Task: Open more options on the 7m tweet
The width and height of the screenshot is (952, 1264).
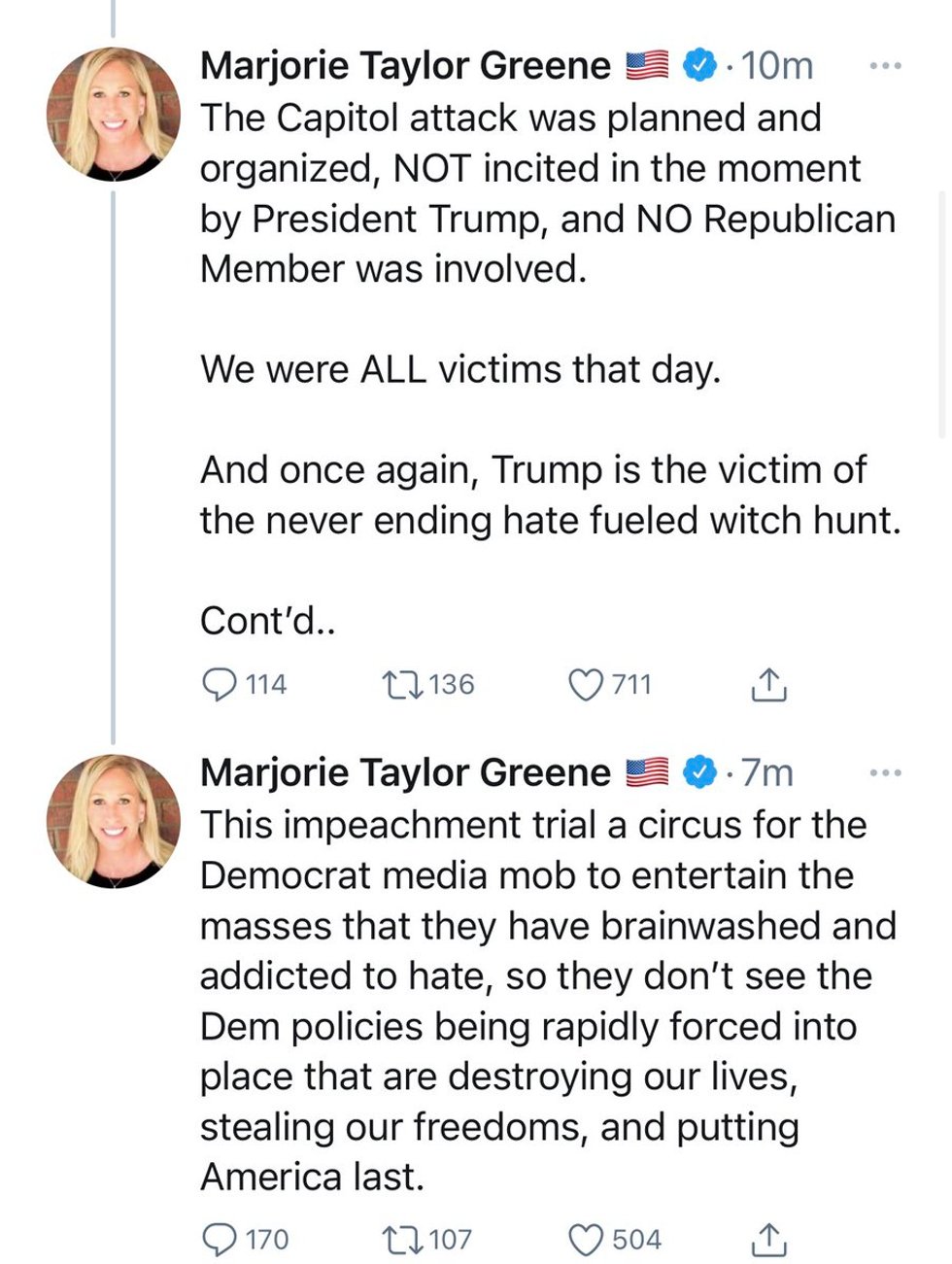Action: click(885, 773)
